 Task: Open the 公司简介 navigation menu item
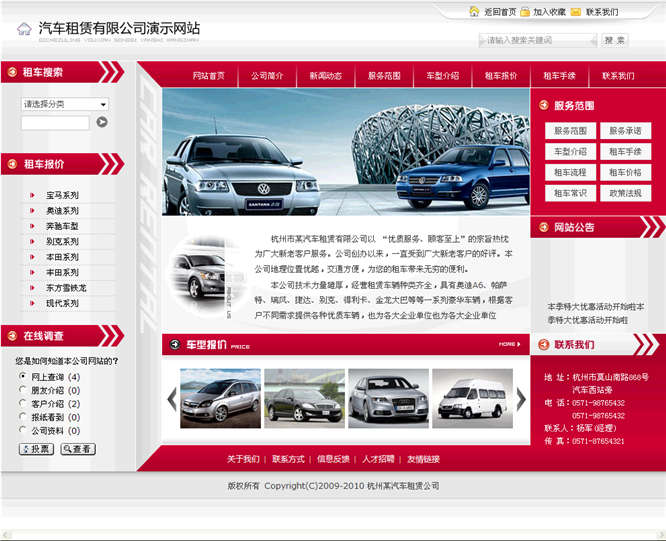pyautogui.click(x=267, y=76)
